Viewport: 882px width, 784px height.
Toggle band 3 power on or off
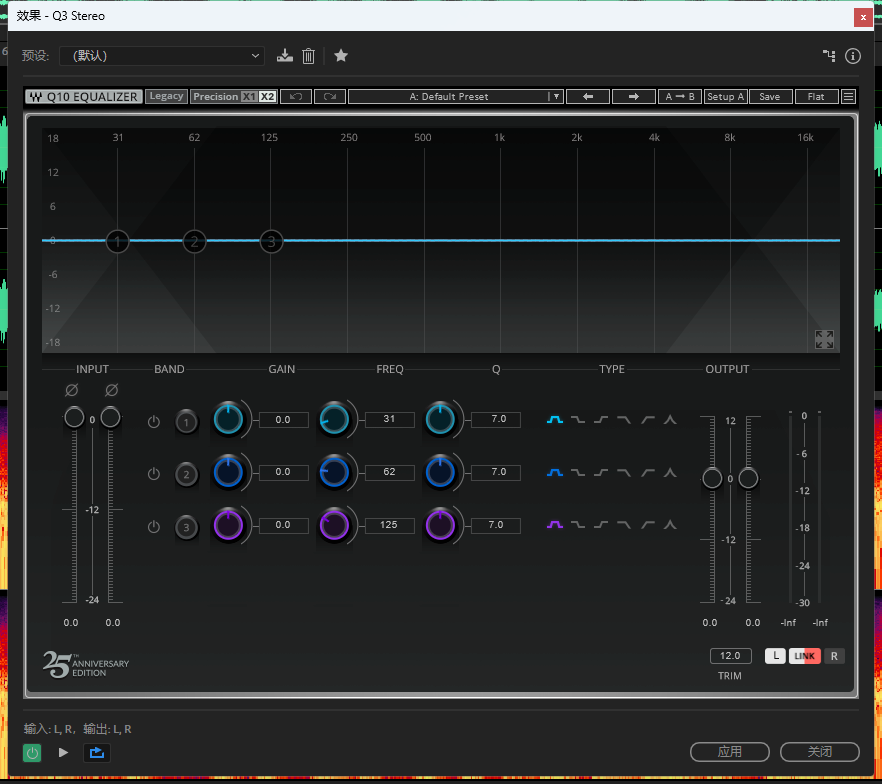coord(154,527)
